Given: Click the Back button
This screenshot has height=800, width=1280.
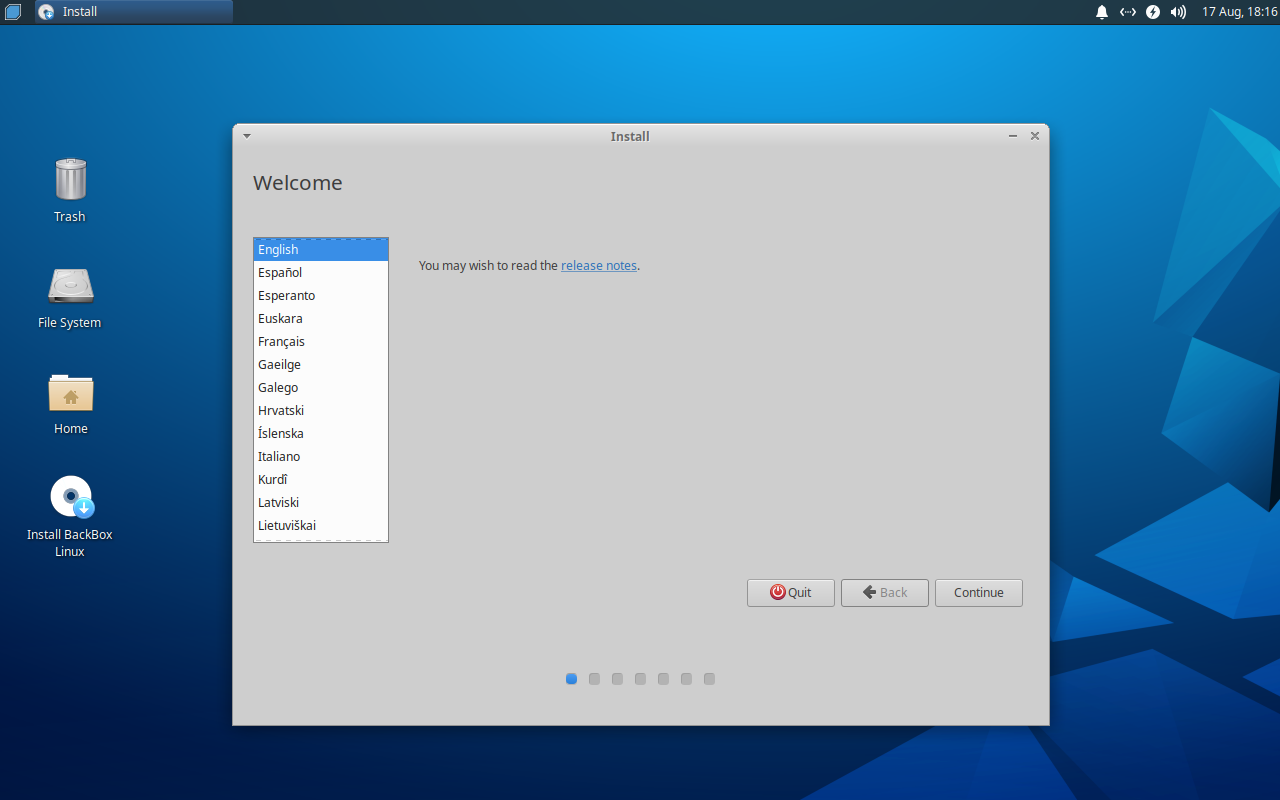Looking at the screenshot, I should point(885,593).
